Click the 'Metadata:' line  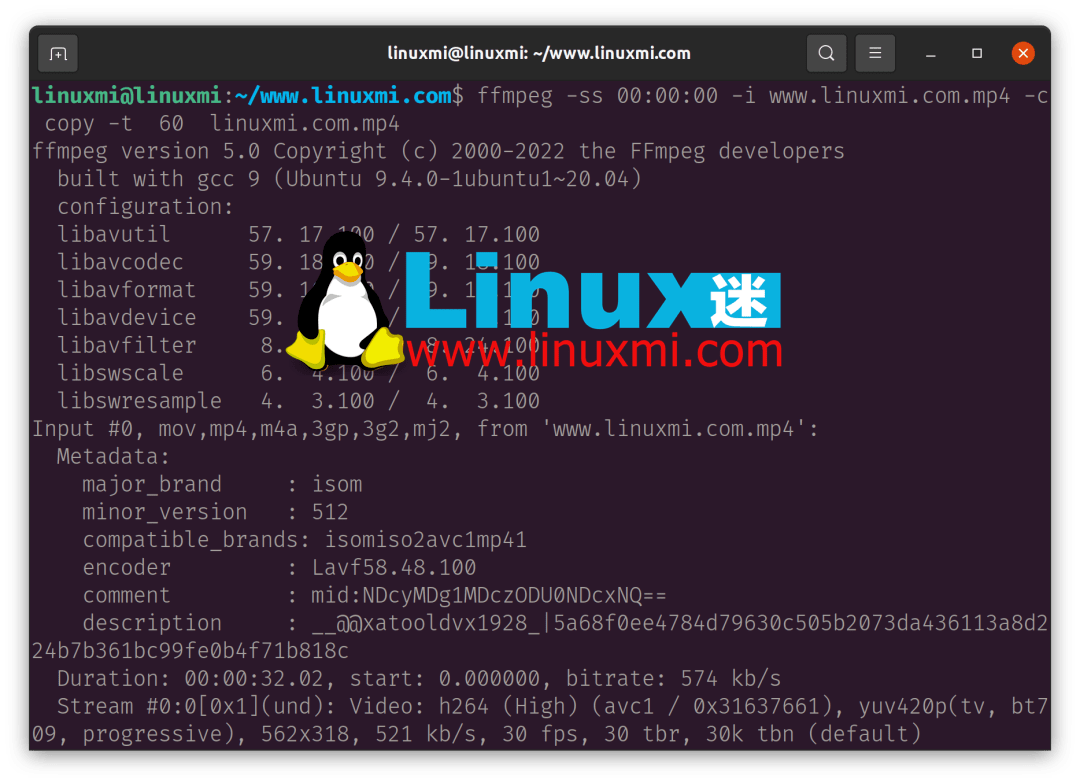(x=113, y=456)
